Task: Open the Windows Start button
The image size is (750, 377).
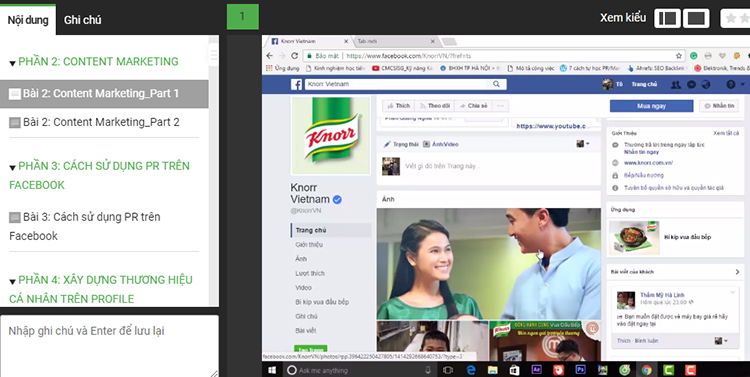Action: 272,370
